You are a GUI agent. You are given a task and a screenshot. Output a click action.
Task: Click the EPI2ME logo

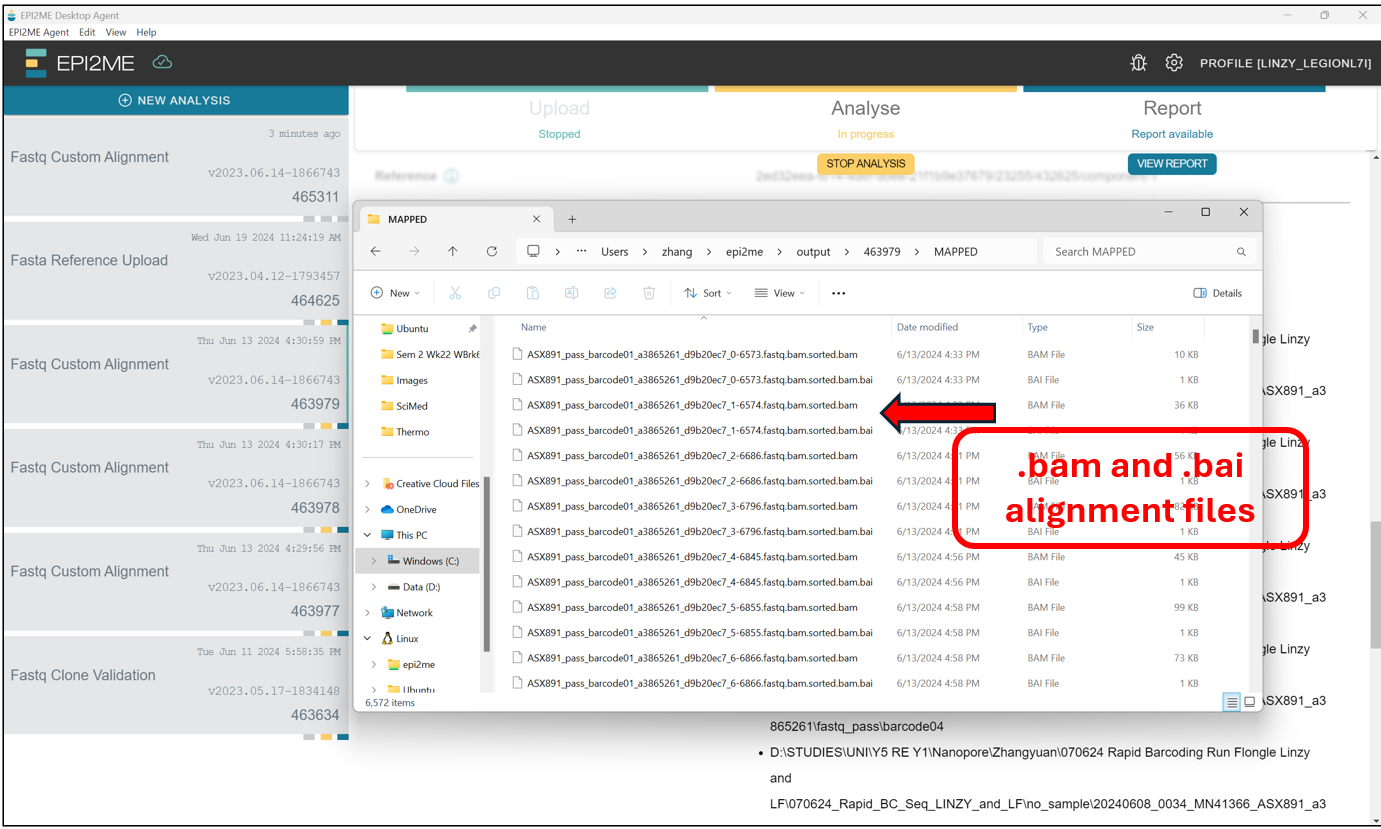click(x=80, y=63)
